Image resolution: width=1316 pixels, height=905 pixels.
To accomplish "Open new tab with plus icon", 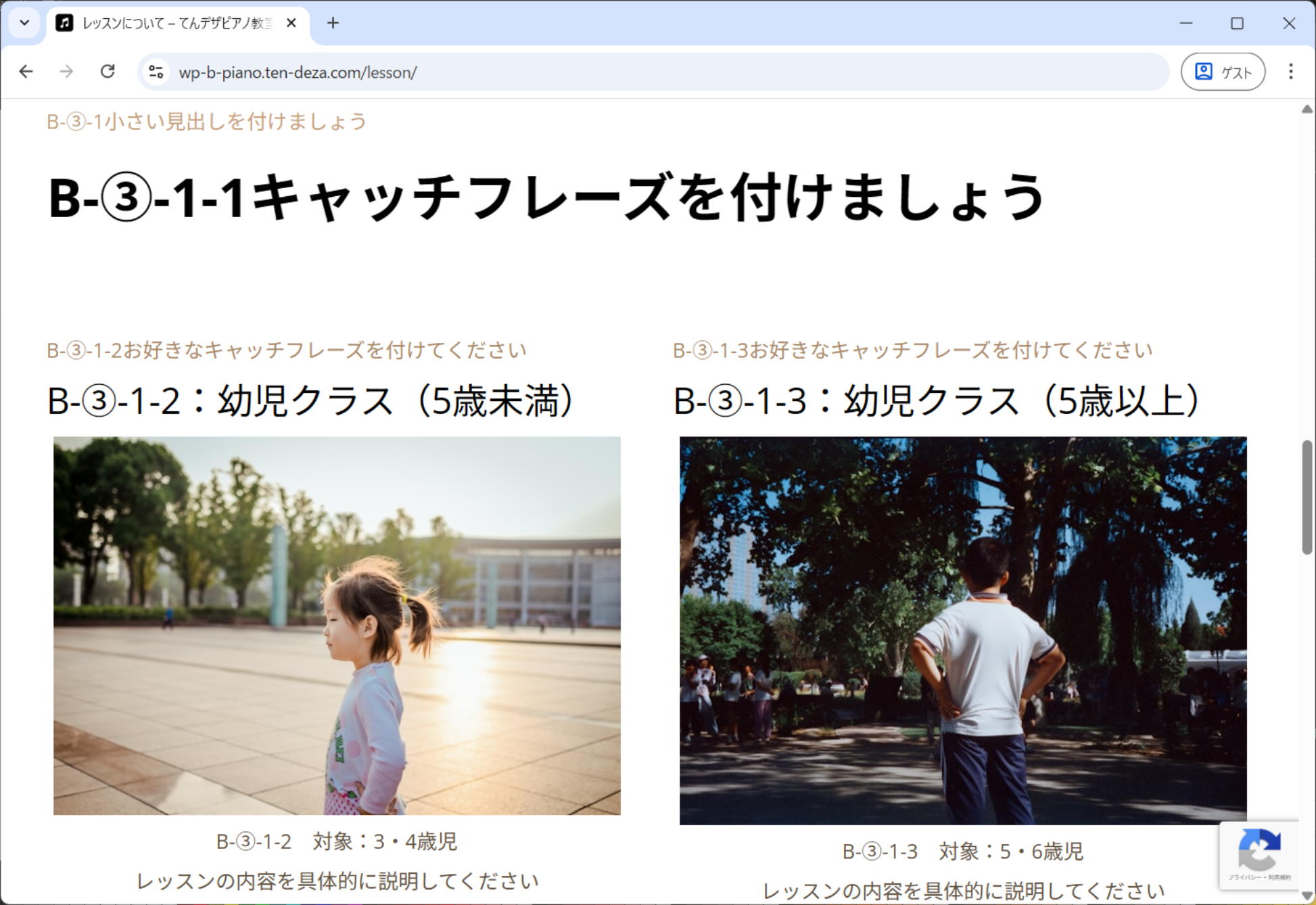I will (333, 23).
